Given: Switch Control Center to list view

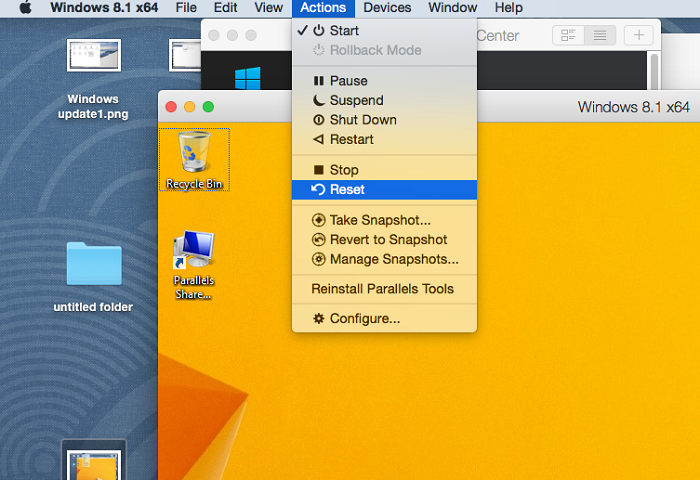Looking at the screenshot, I should pos(600,35).
